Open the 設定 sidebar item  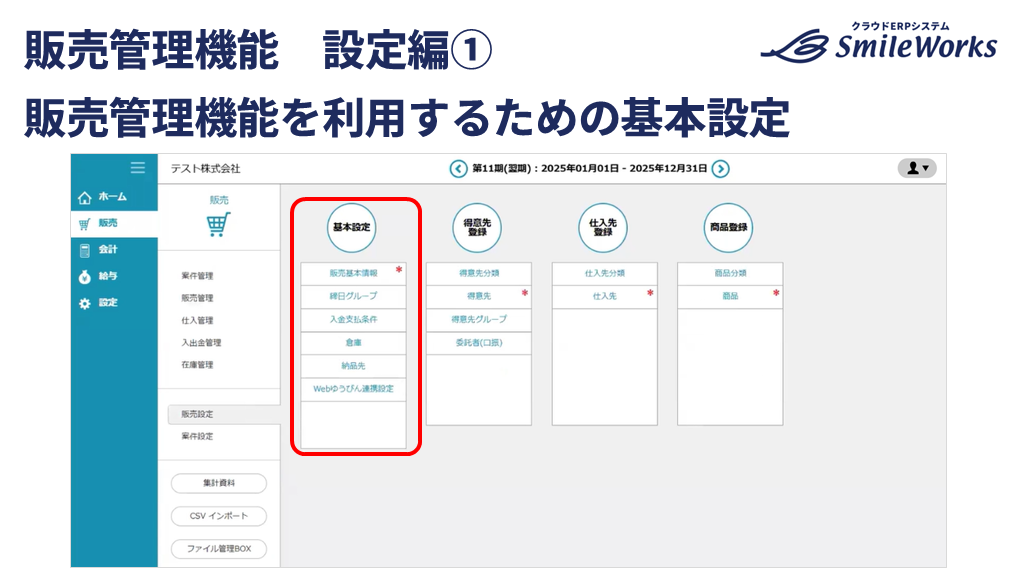(x=114, y=303)
